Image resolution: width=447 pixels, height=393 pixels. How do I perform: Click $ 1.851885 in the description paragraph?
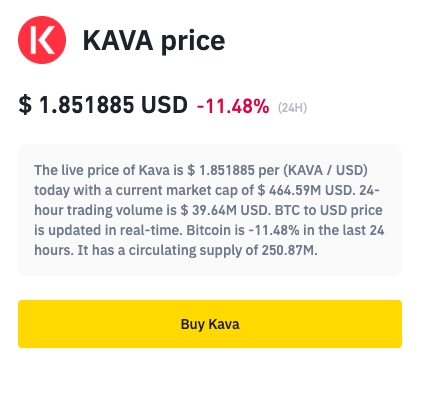tap(221, 170)
